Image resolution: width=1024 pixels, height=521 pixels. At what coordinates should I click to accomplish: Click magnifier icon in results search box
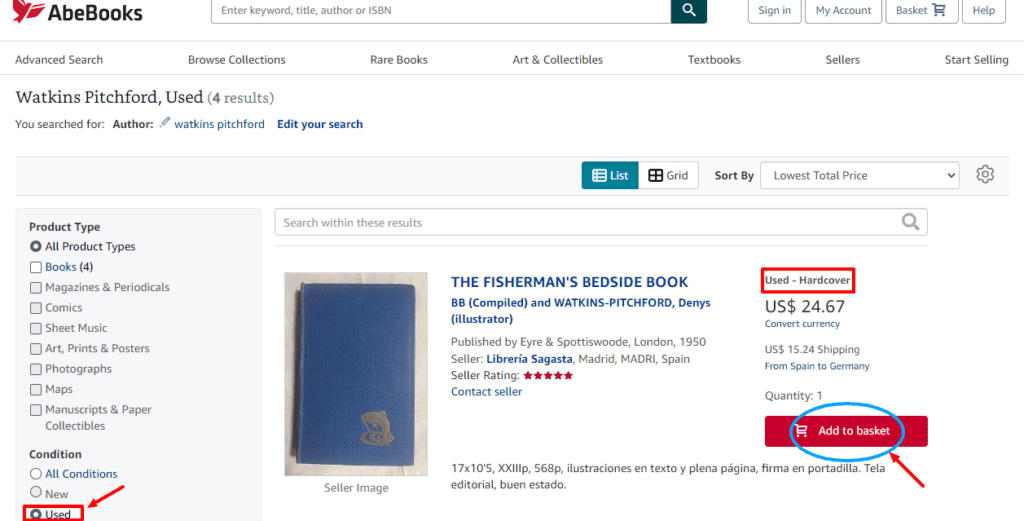[x=910, y=223]
